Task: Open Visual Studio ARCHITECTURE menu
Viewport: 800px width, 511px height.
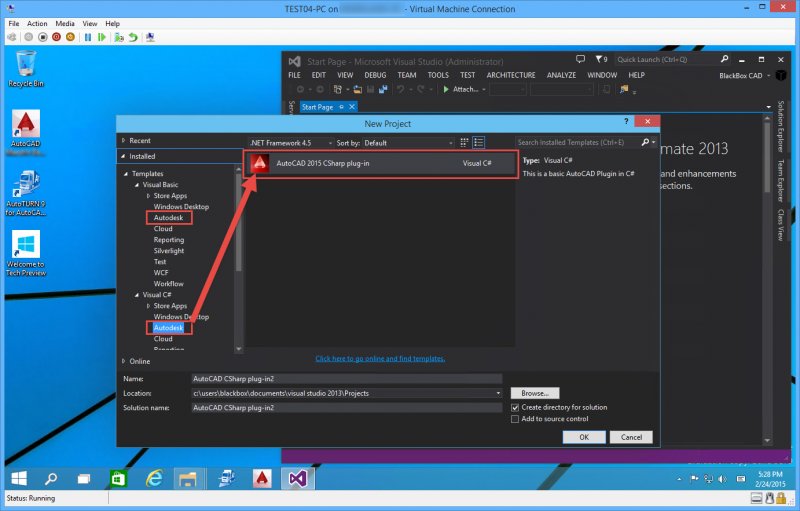Action: click(511, 75)
